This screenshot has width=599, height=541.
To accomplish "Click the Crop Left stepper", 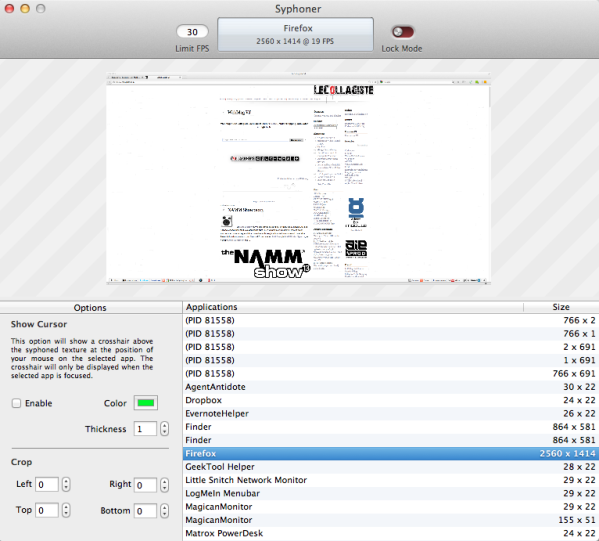I will pos(66,484).
